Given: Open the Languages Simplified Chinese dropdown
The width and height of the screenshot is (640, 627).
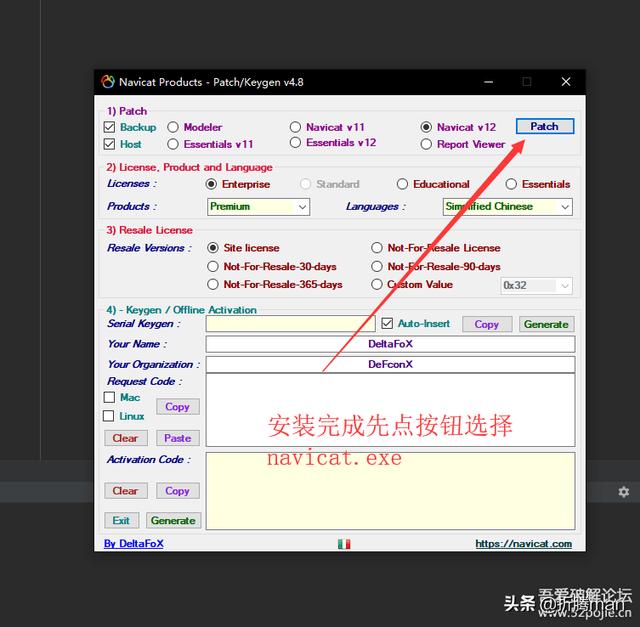Looking at the screenshot, I should click(x=507, y=207).
